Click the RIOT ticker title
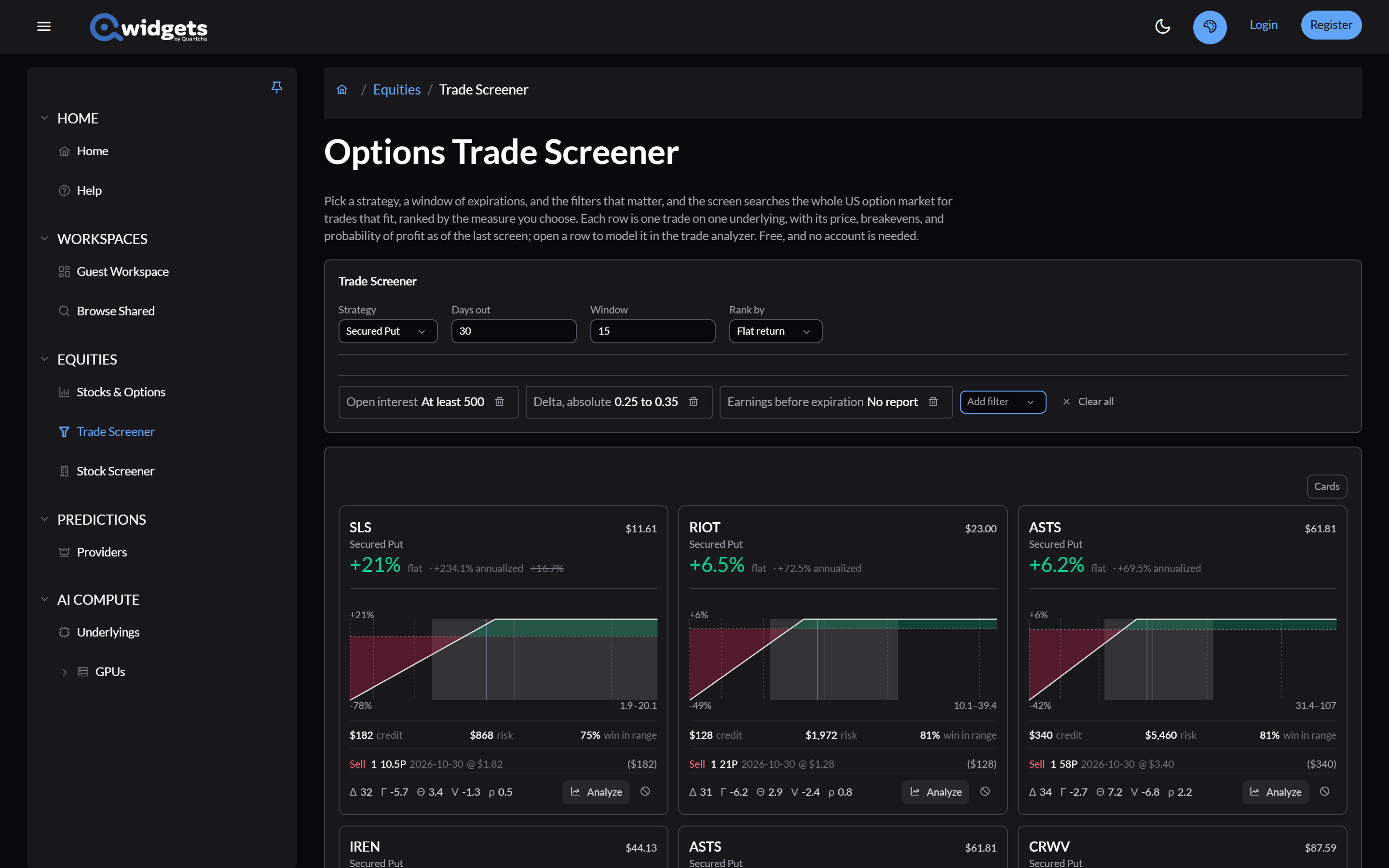1389x868 pixels. point(705,528)
